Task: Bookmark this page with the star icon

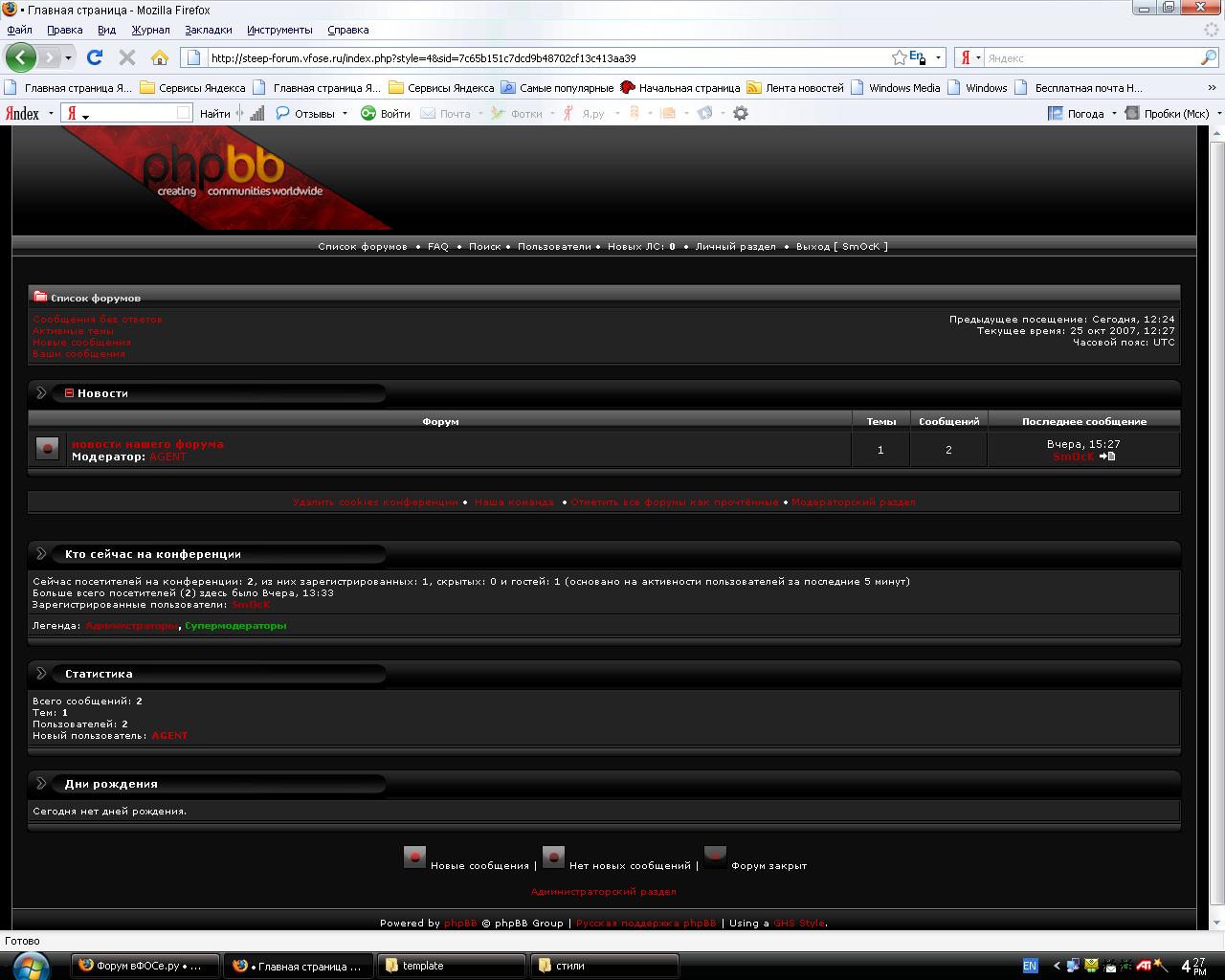Action: click(x=899, y=57)
